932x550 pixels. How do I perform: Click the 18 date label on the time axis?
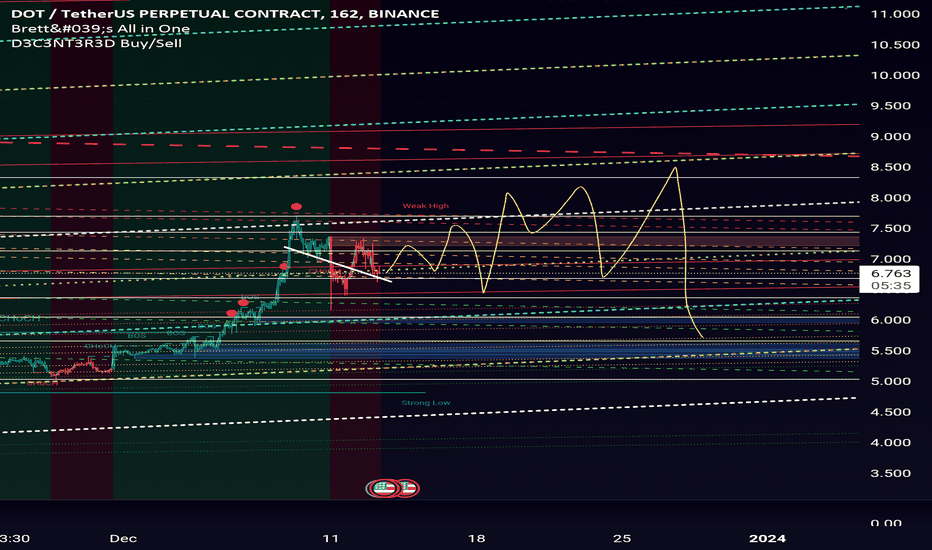pyautogui.click(x=477, y=538)
